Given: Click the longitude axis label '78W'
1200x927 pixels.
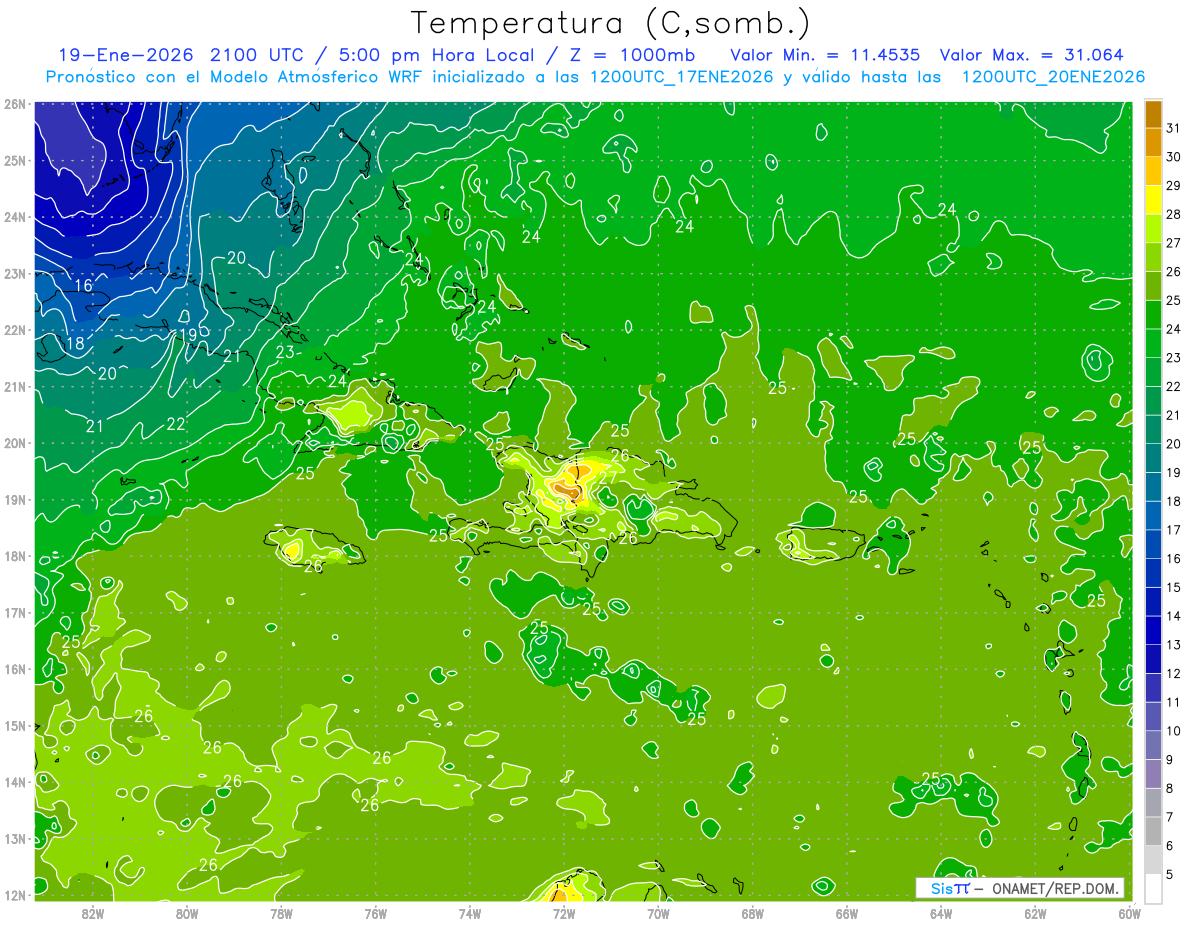Looking at the screenshot, I should [281, 913].
